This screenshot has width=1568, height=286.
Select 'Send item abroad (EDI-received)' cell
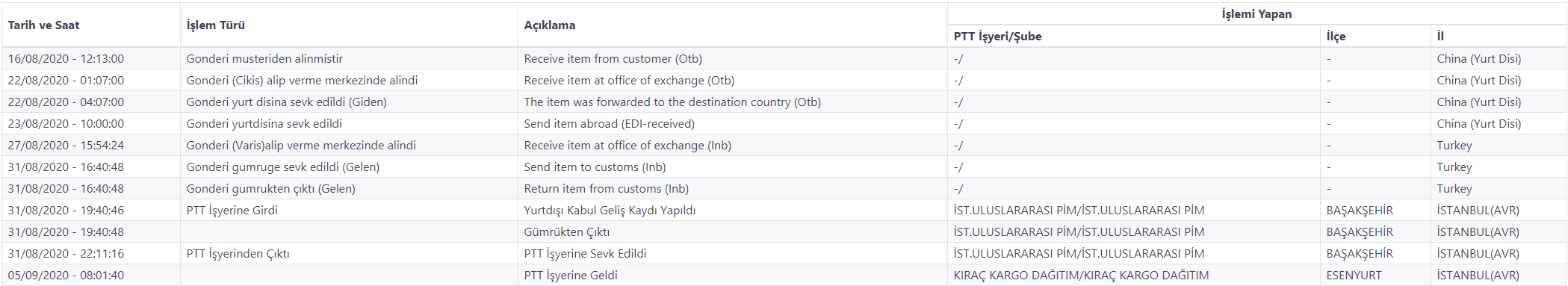pyautogui.click(x=609, y=124)
